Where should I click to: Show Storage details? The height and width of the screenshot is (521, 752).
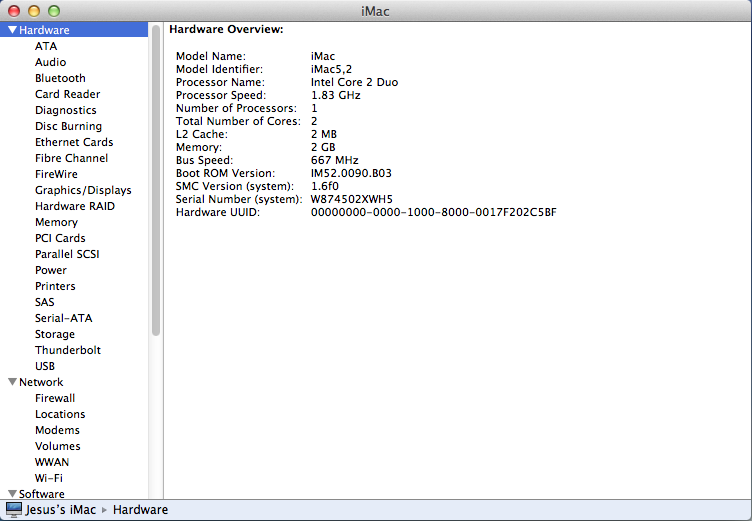pos(55,334)
